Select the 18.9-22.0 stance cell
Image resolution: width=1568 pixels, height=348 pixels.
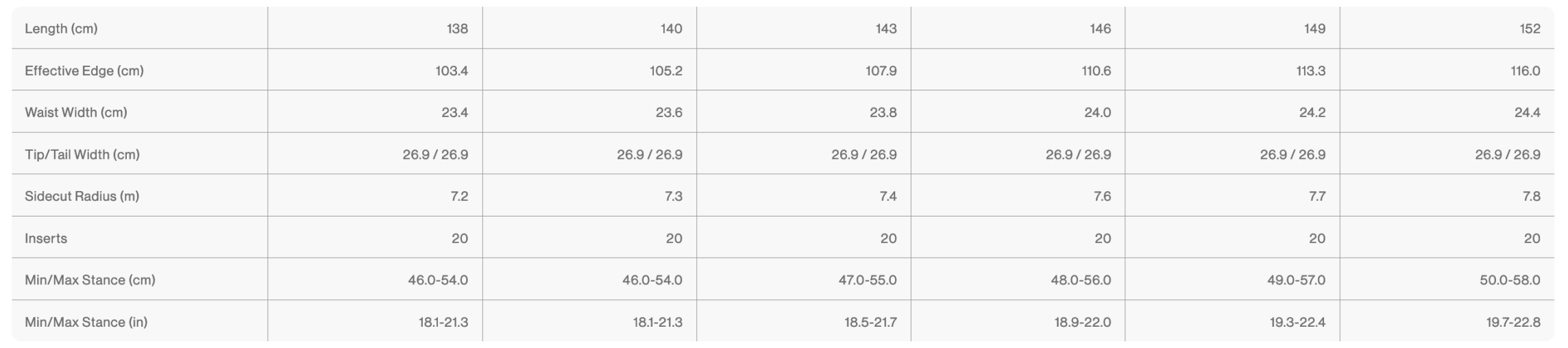pyautogui.click(x=1083, y=322)
